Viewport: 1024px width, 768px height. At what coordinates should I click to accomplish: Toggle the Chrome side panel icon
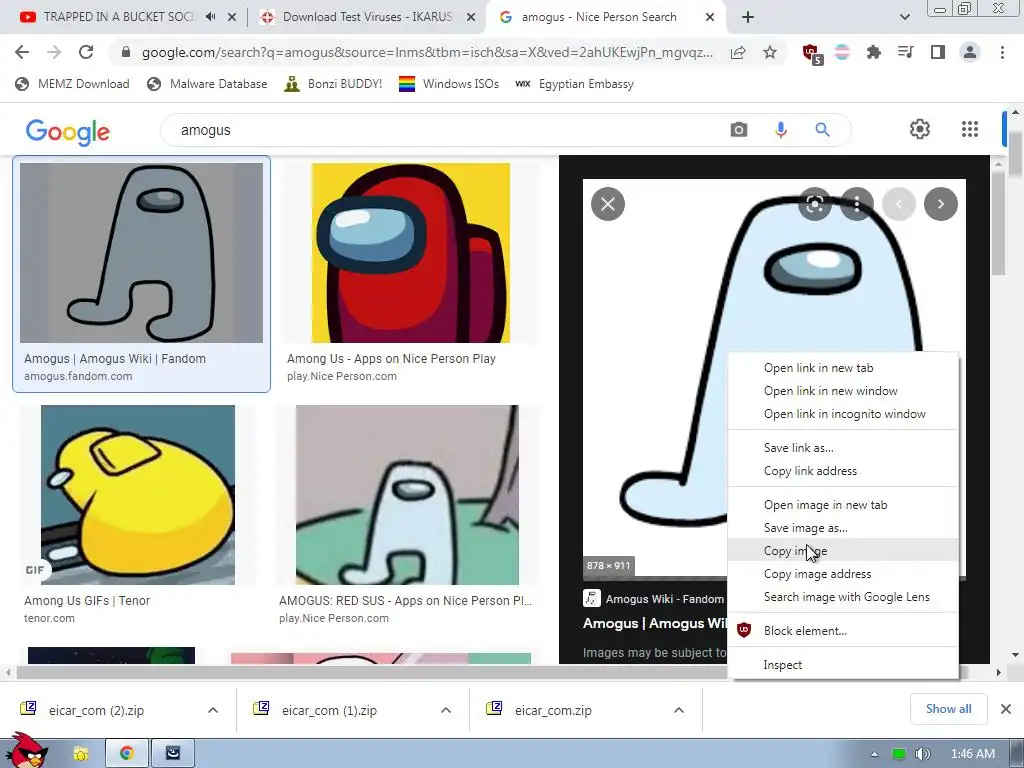point(938,52)
